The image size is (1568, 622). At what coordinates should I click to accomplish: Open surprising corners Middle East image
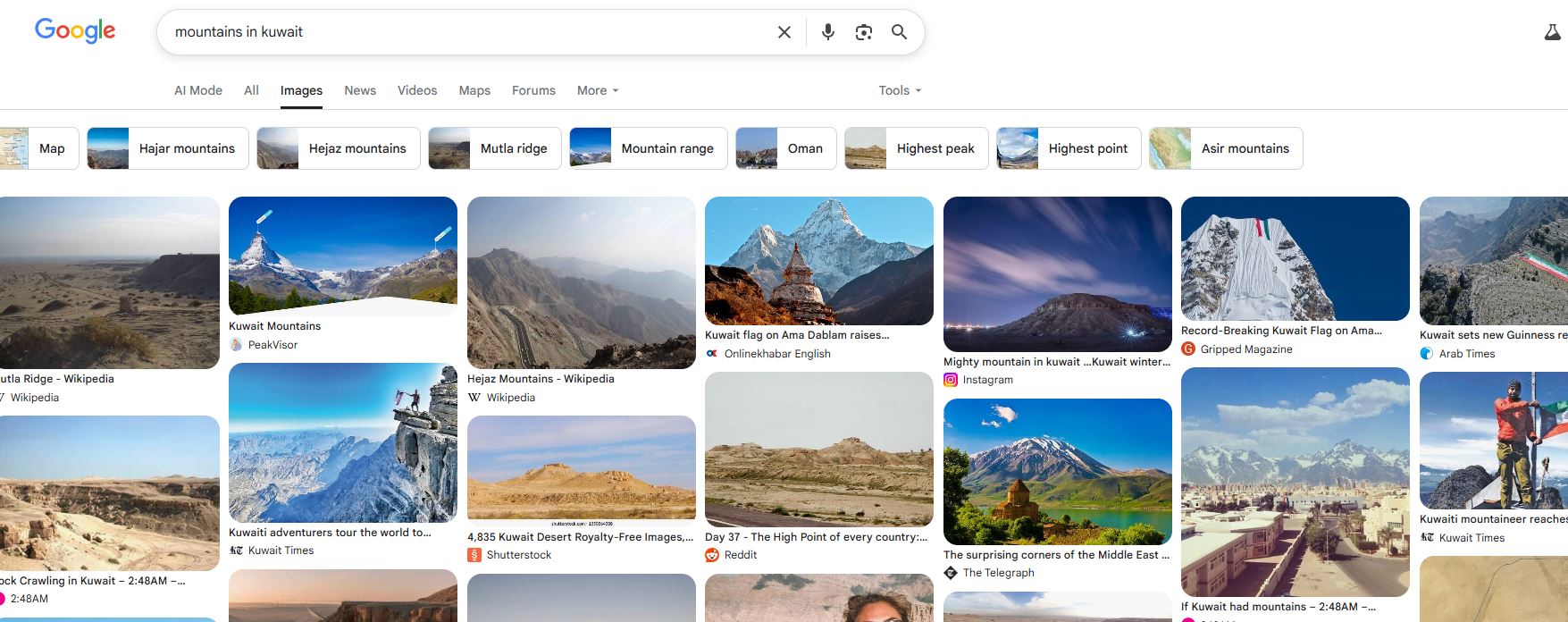coord(1058,471)
